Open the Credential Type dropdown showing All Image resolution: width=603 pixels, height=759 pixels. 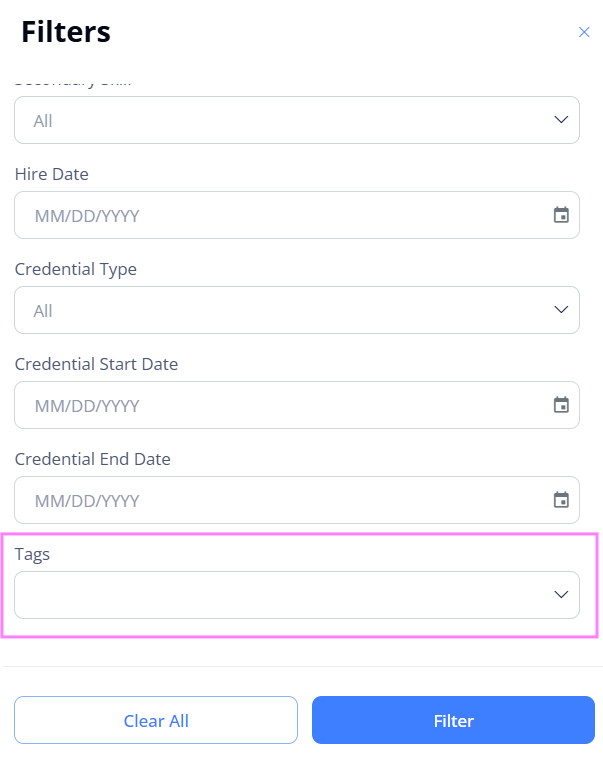pyautogui.click(x=297, y=310)
